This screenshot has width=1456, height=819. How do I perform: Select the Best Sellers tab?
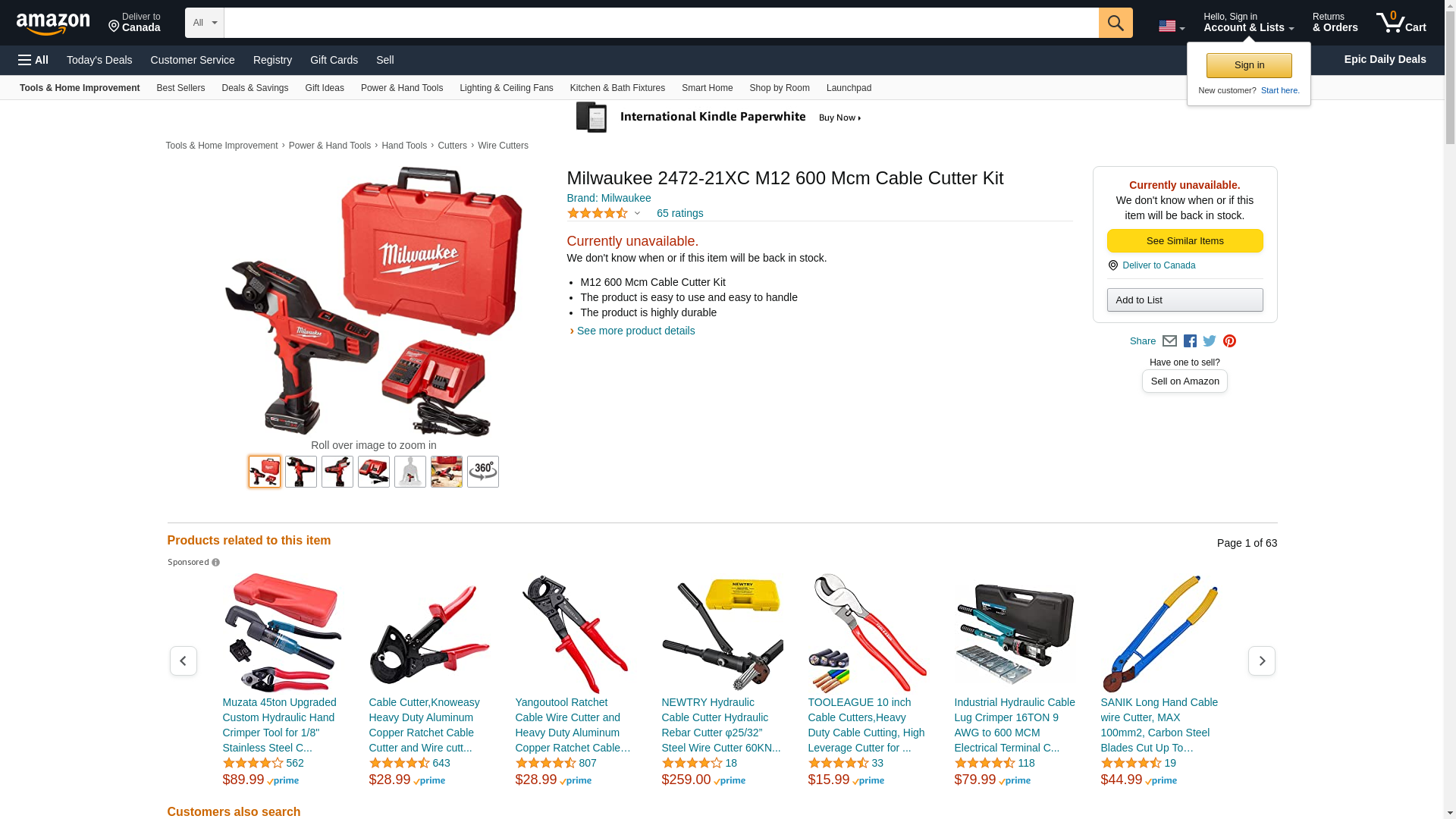[x=180, y=88]
